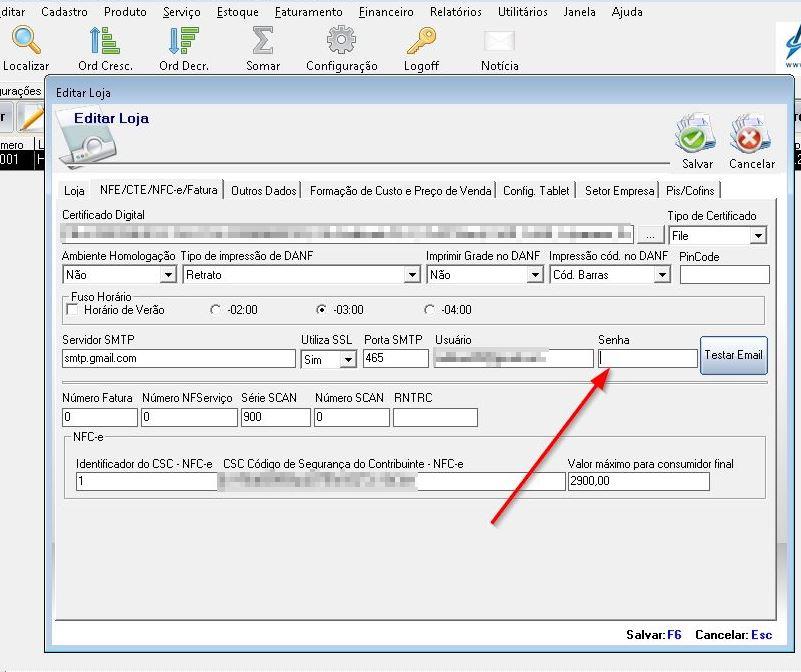Expand the Utiliza SSL dropdown
Image resolution: width=801 pixels, height=672 pixels.
pyautogui.click(x=348, y=359)
